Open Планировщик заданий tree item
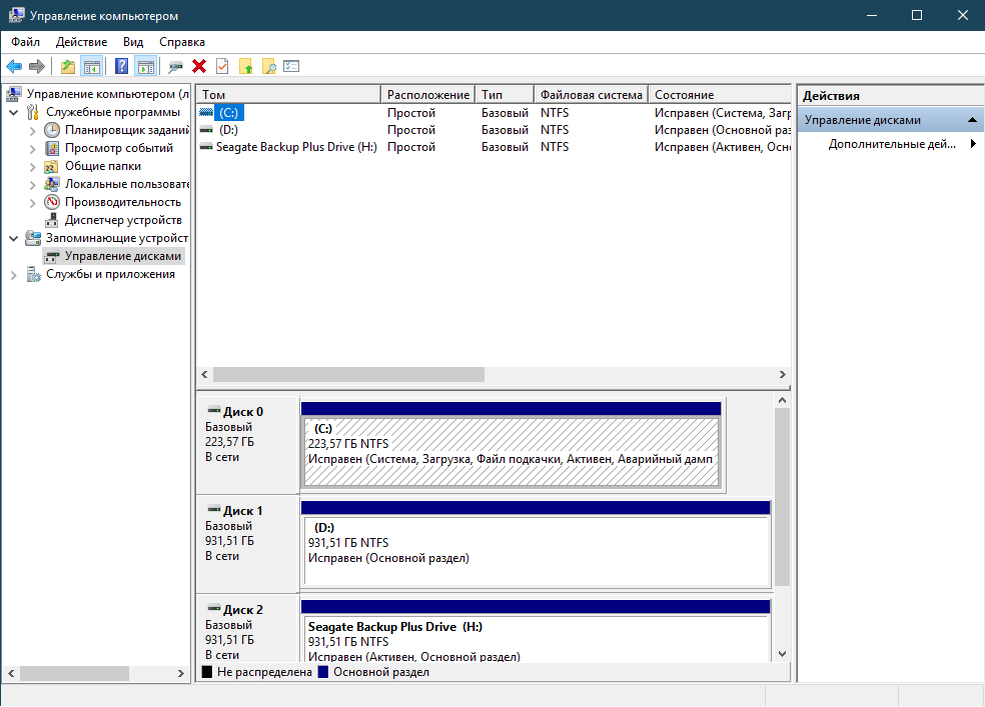Viewport: 985px width, 707px height. click(x=126, y=130)
